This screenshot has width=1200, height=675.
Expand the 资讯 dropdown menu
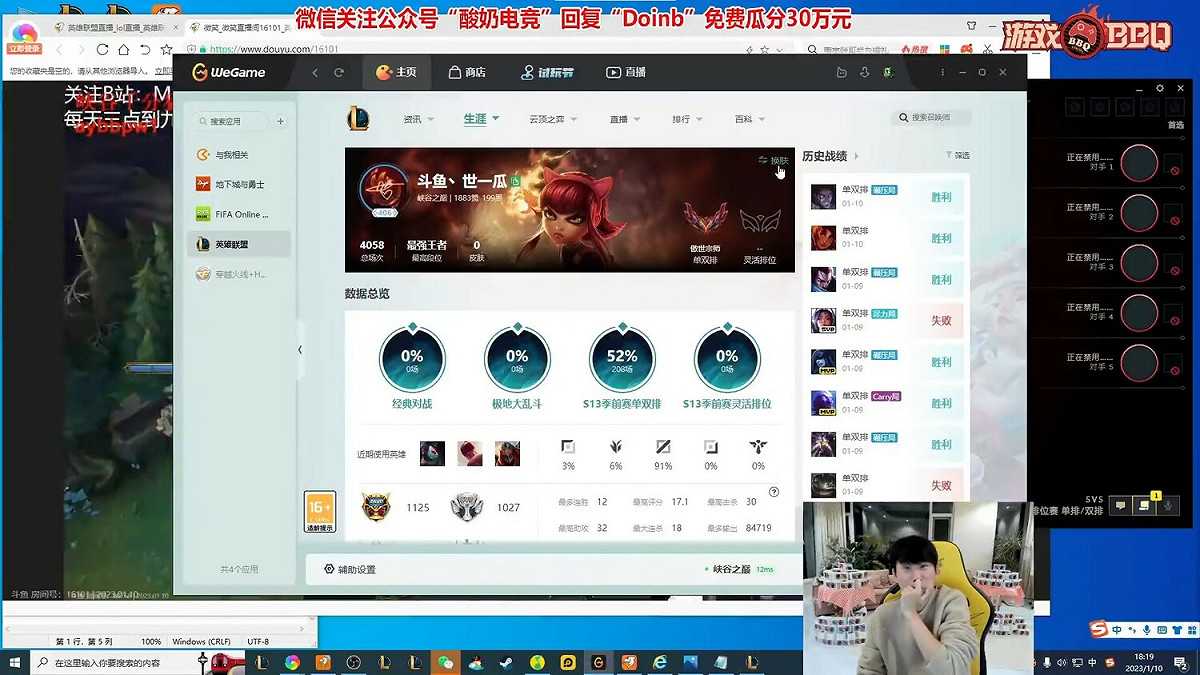(x=418, y=119)
